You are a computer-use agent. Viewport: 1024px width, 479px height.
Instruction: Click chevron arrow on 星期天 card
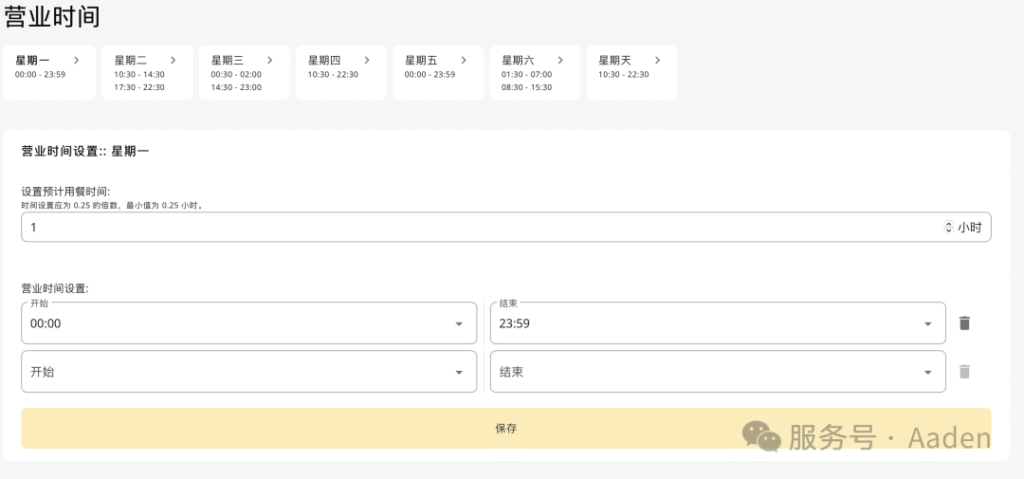click(656, 60)
